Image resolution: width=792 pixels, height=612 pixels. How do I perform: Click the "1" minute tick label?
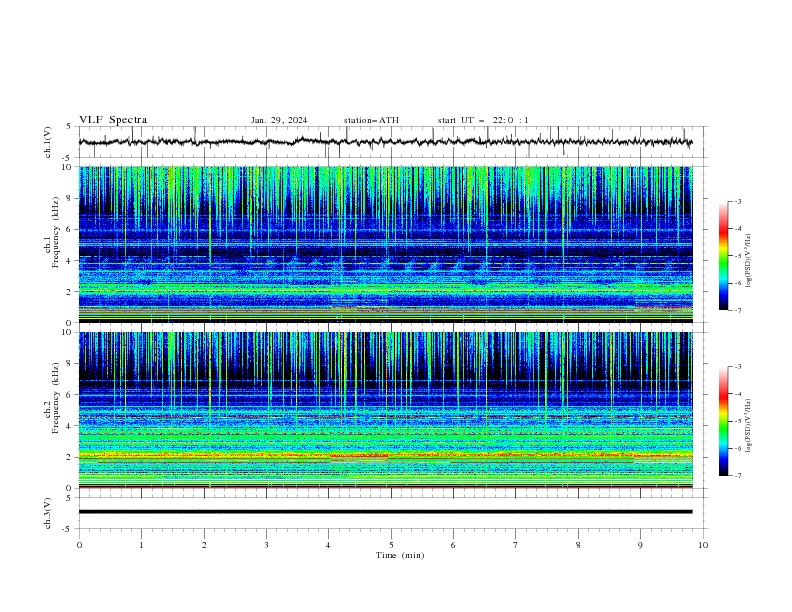tap(141, 545)
